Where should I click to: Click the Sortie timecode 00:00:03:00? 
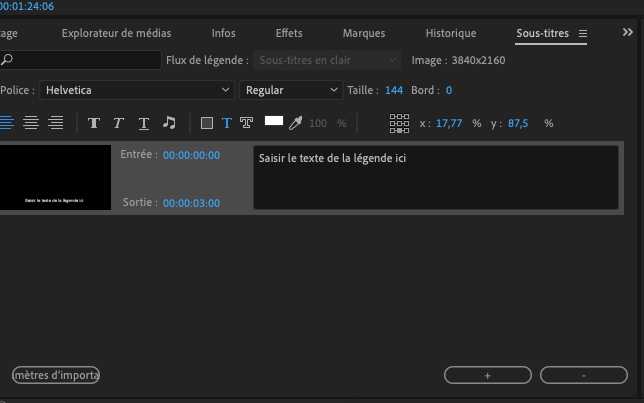pos(191,203)
